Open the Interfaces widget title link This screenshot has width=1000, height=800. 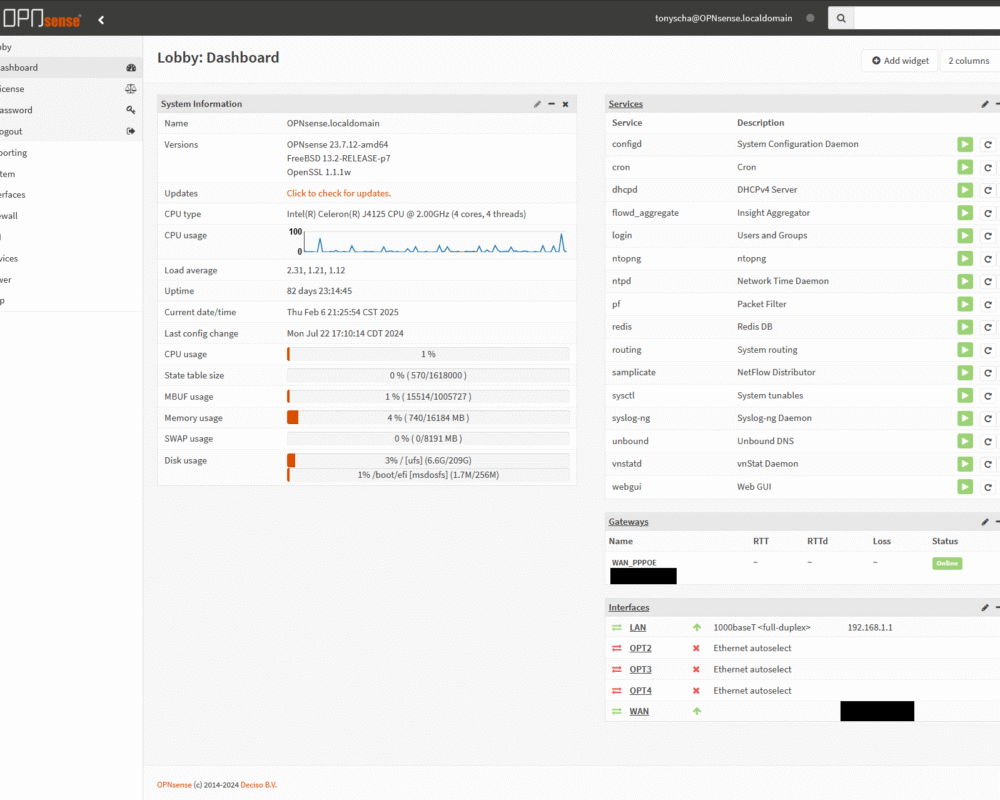point(629,607)
